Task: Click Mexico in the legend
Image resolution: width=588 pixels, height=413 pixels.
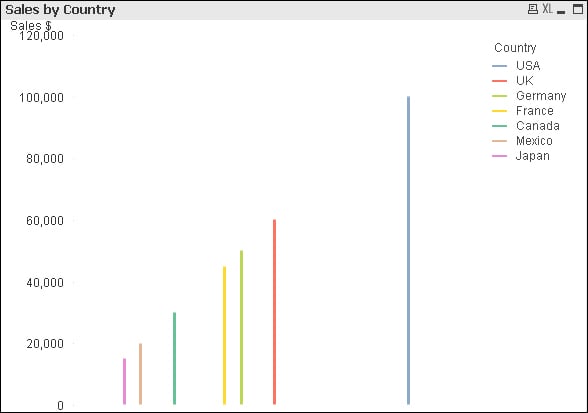Action: coord(534,141)
